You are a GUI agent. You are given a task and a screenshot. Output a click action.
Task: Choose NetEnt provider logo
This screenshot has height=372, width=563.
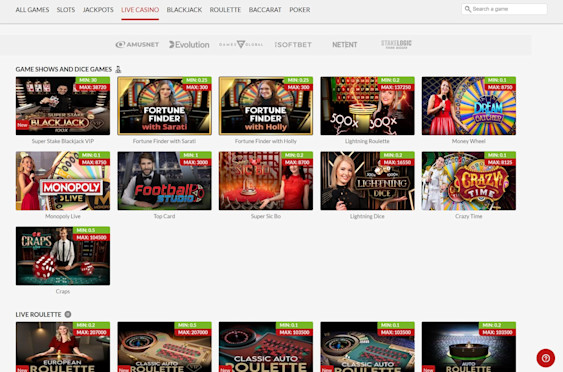coord(344,45)
